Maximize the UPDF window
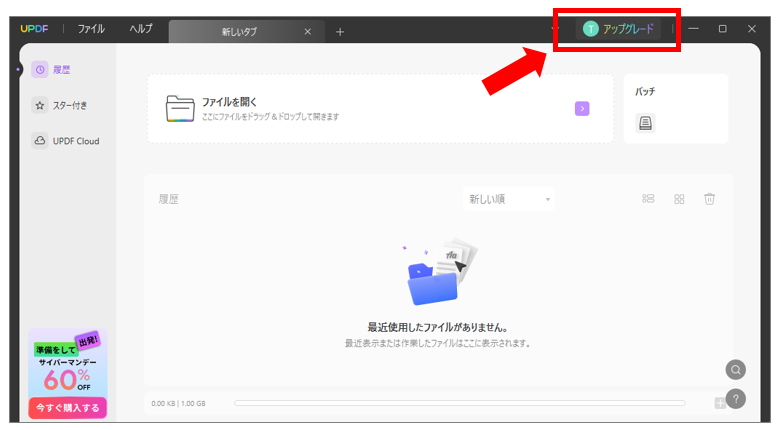Image resolution: width=783 pixels, height=430 pixels. [723, 29]
